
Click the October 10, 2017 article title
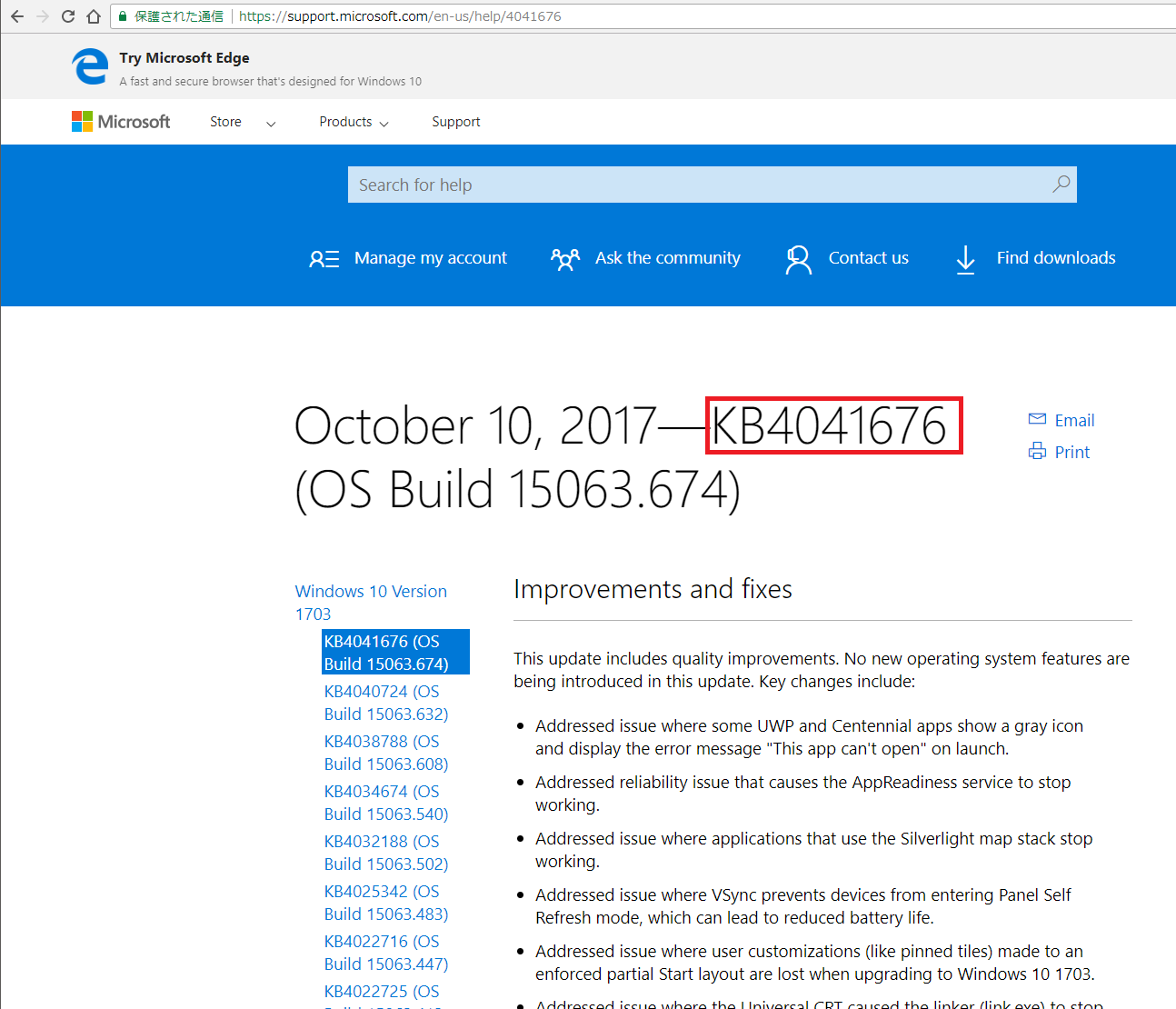coord(620,457)
